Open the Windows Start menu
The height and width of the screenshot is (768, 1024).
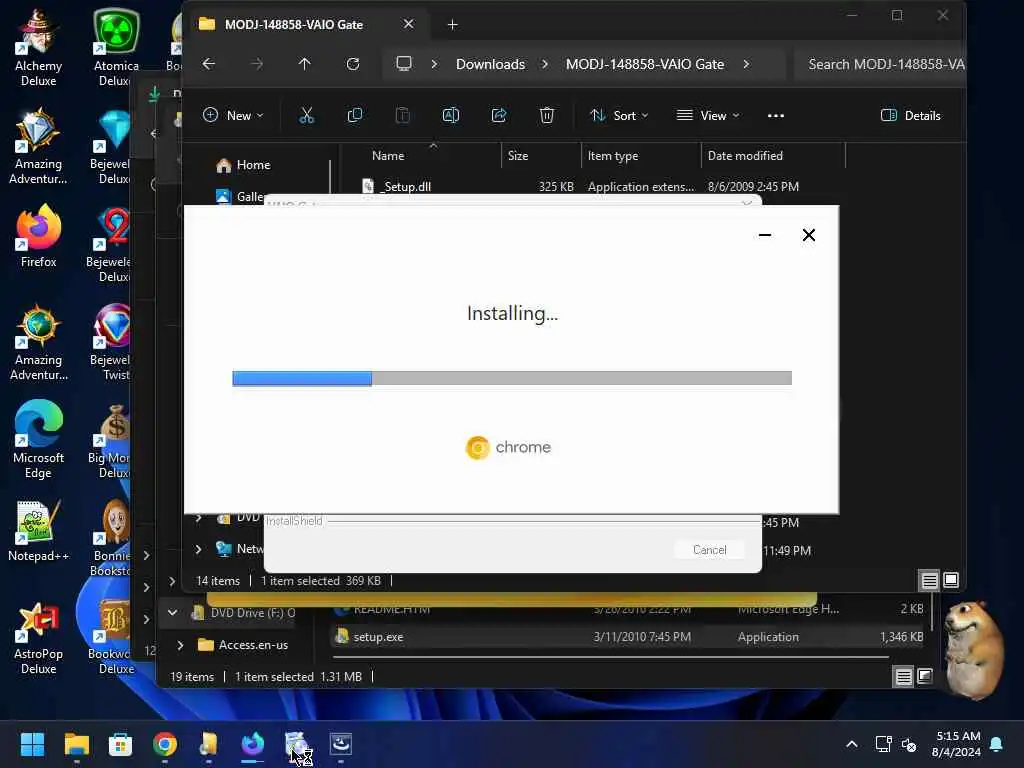click(x=32, y=744)
